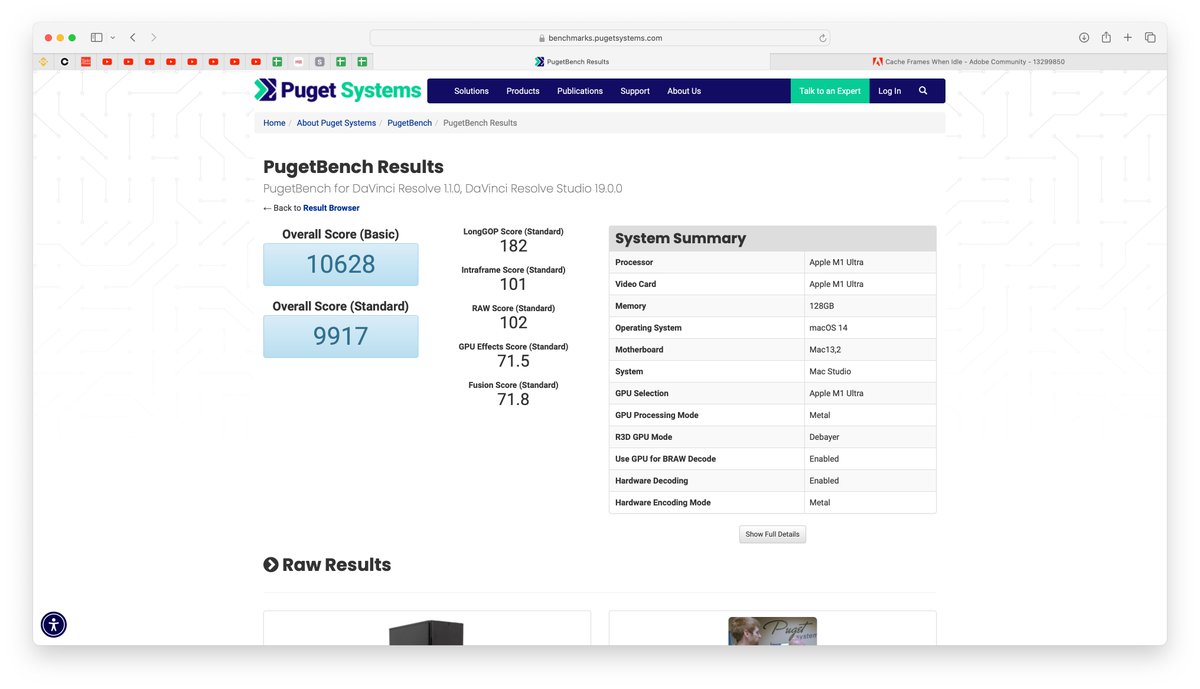Follow the Home breadcrumb link
The image size is (1200, 689).
274,123
